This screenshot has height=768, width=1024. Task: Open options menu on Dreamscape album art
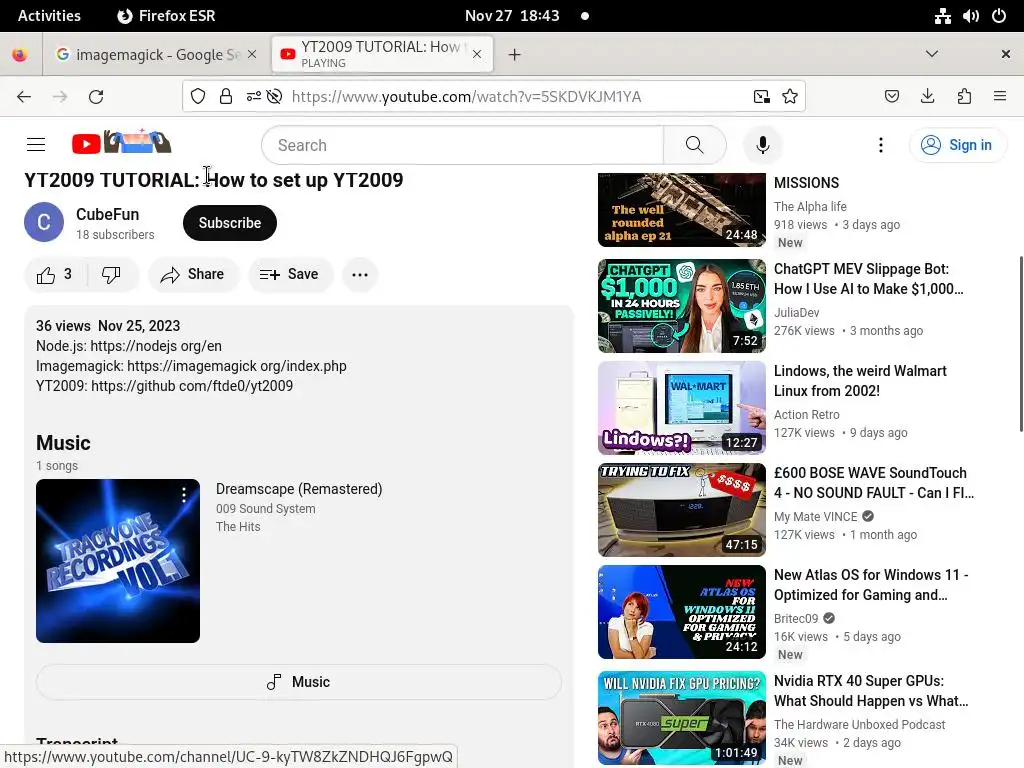[184, 495]
